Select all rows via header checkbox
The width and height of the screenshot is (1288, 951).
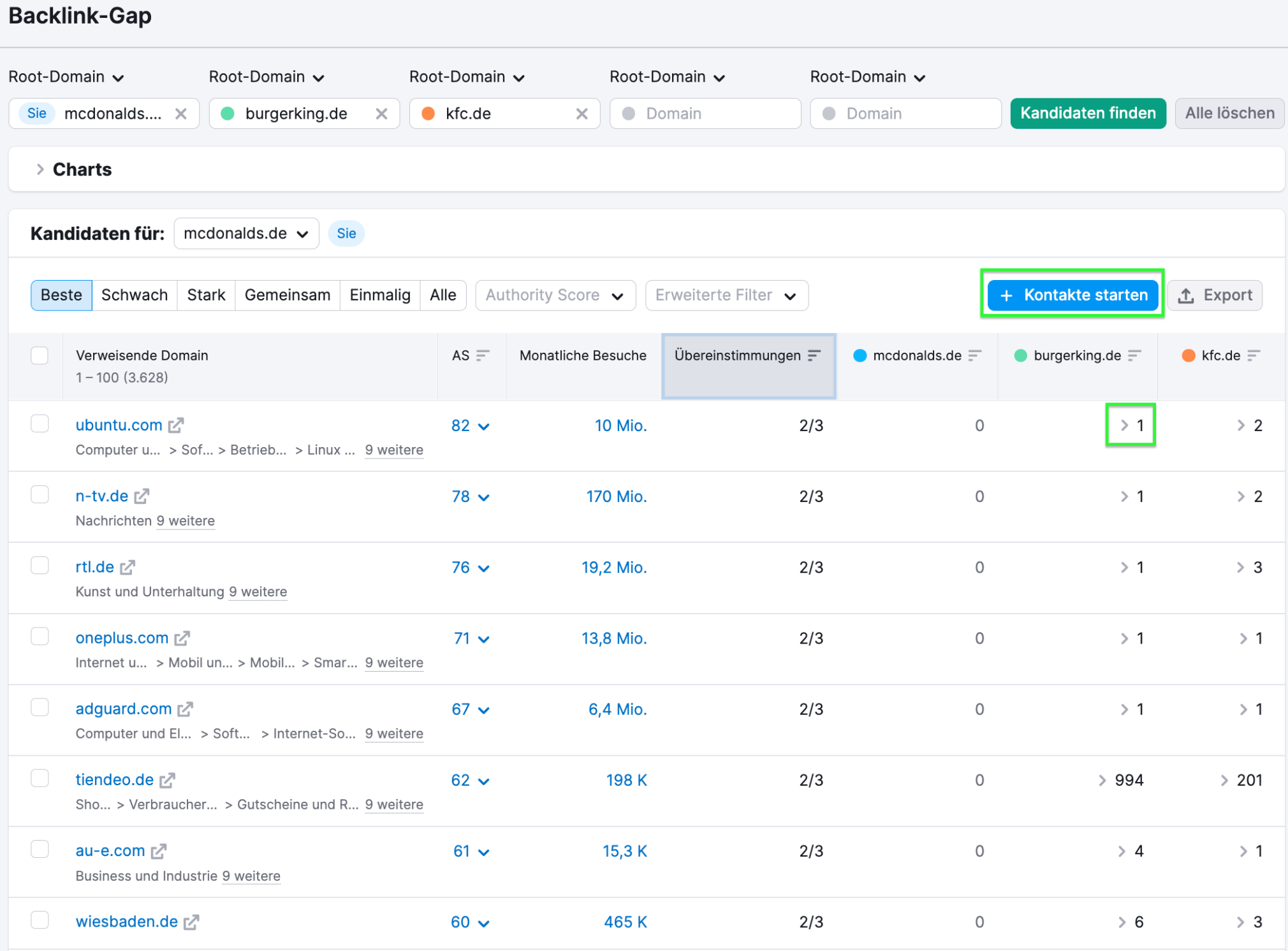tap(40, 355)
